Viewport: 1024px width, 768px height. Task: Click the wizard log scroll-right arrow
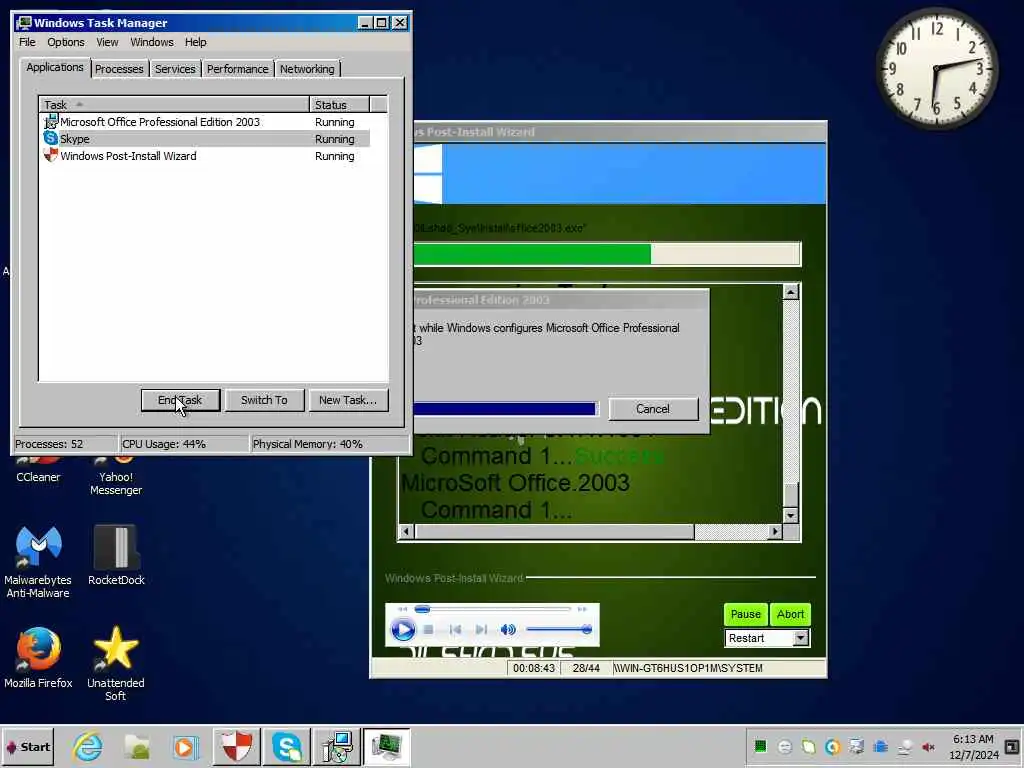775,532
